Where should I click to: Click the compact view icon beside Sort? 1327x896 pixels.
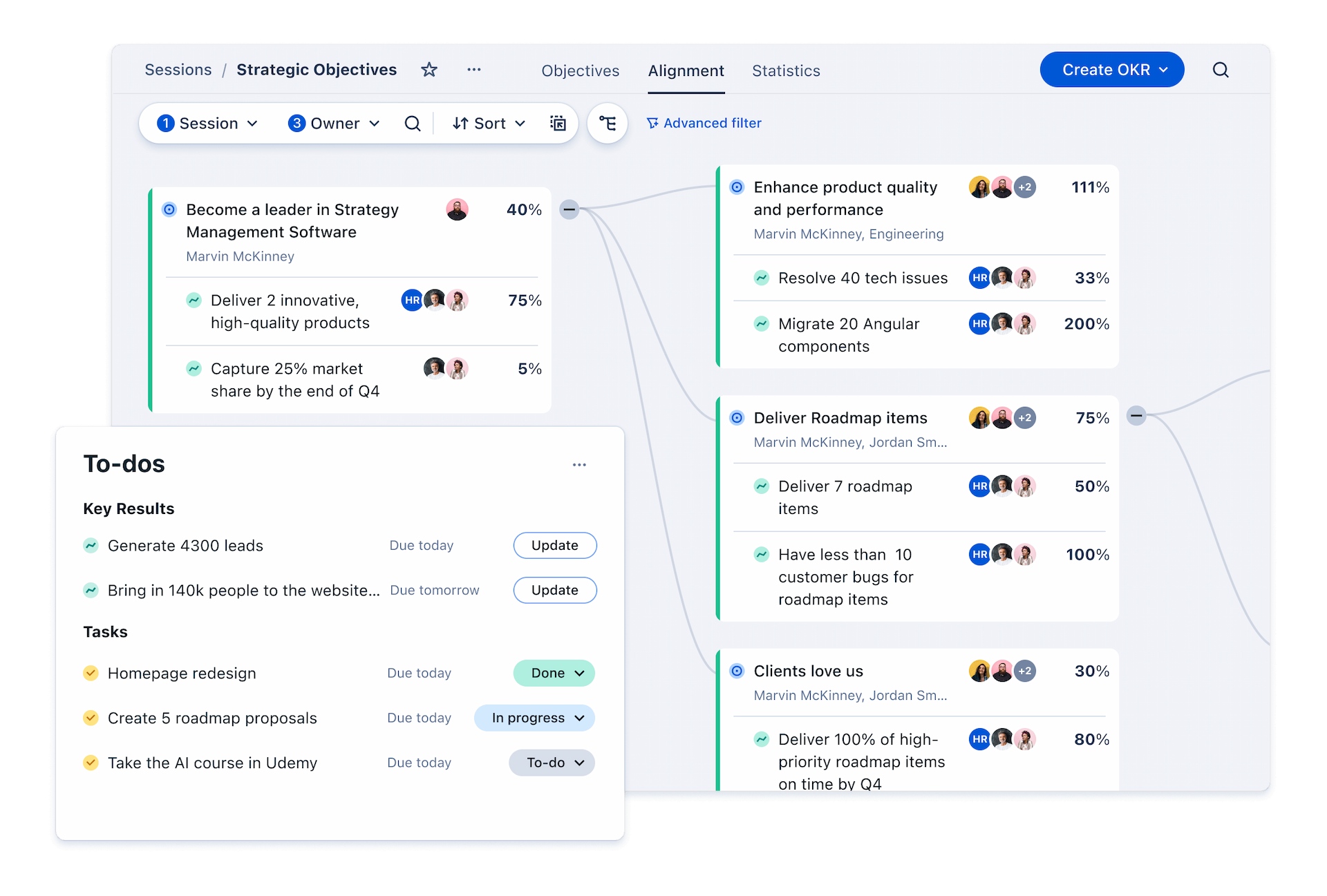tap(558, 124)
